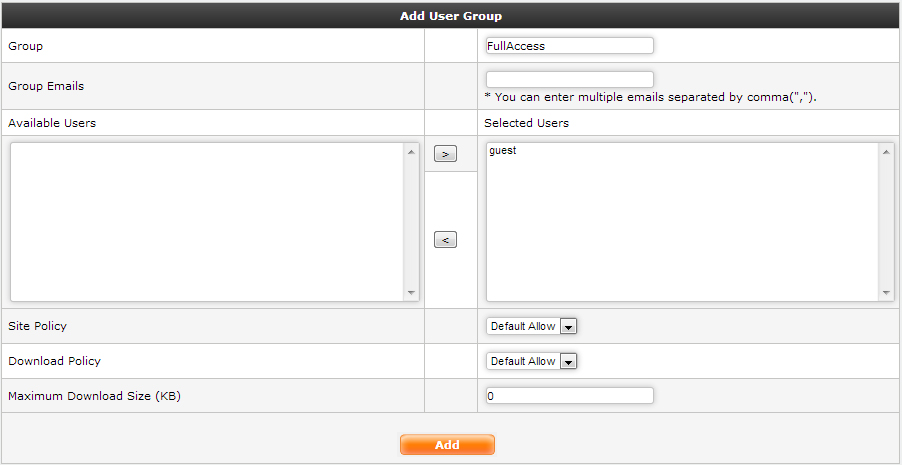Select guest in Selected Users list
Image resolution: width=902 pixels, height=465 pixels.
pos(503,151)
